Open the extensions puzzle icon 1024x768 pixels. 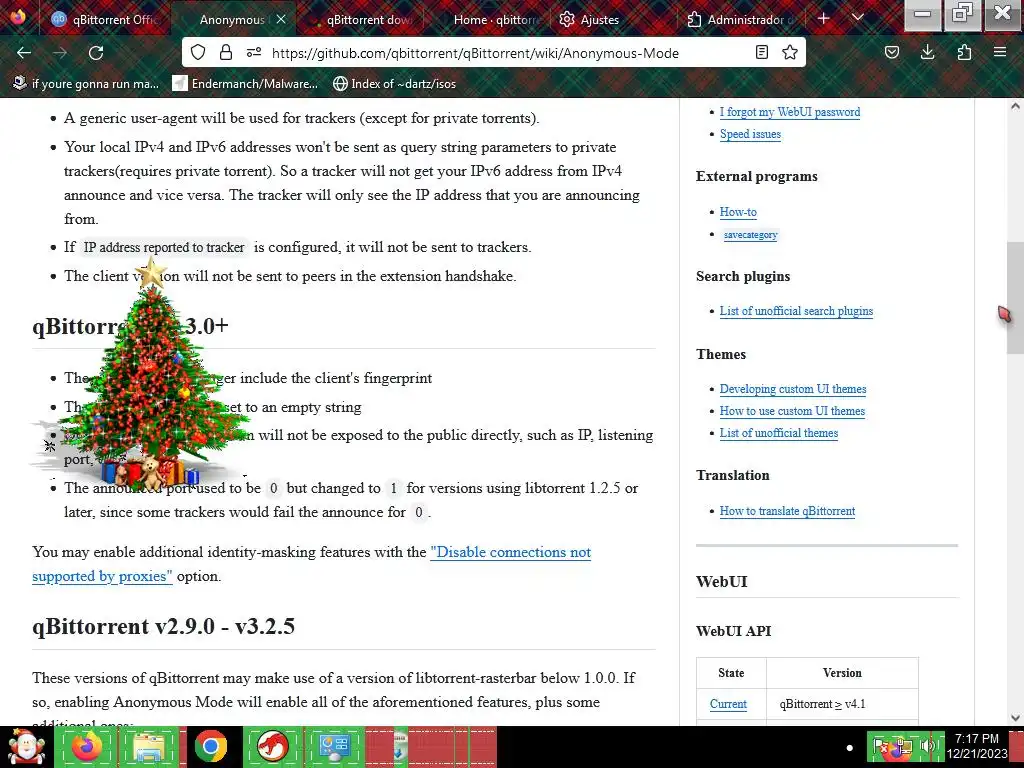coord(964,52)
